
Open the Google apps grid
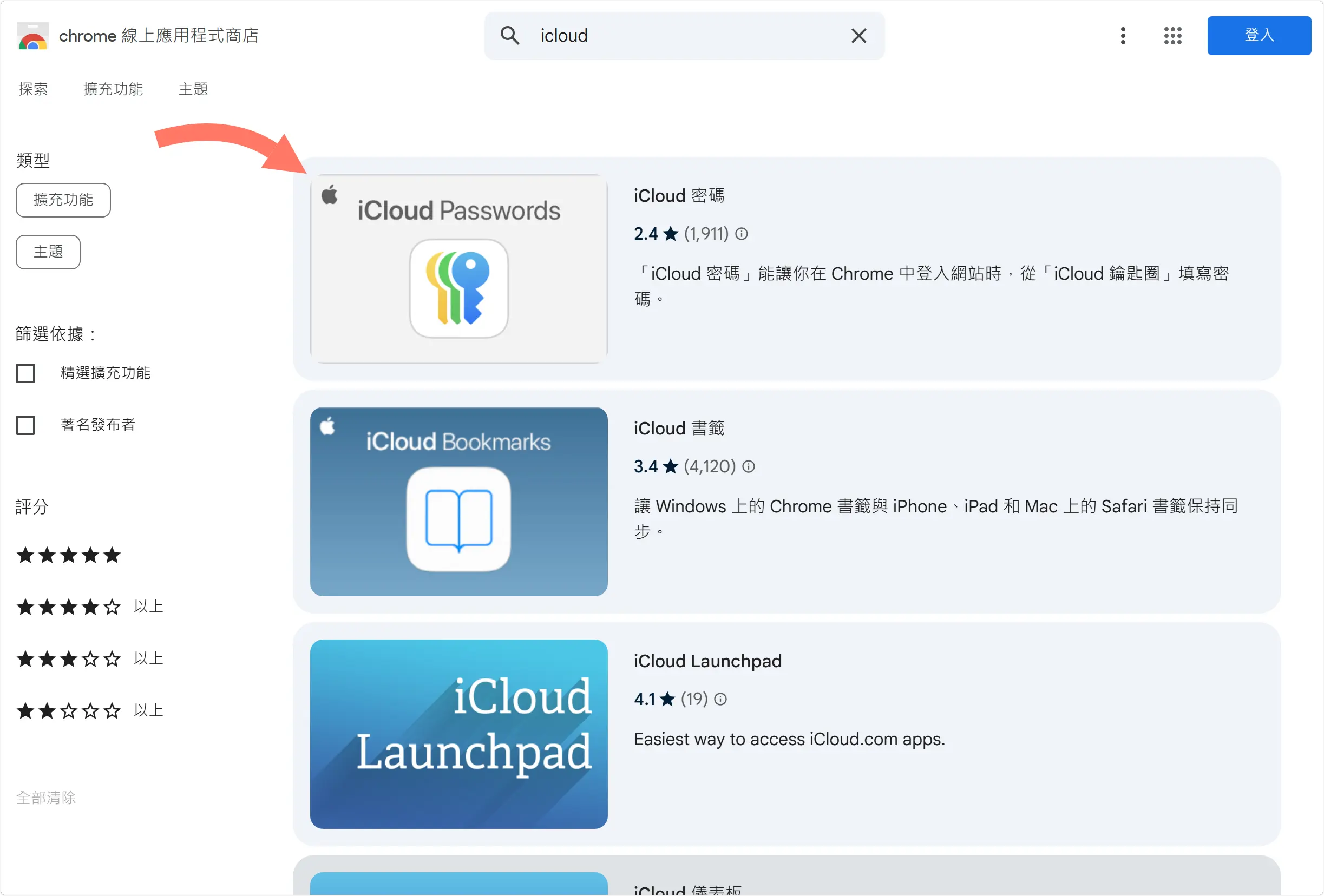(1172, 35)
